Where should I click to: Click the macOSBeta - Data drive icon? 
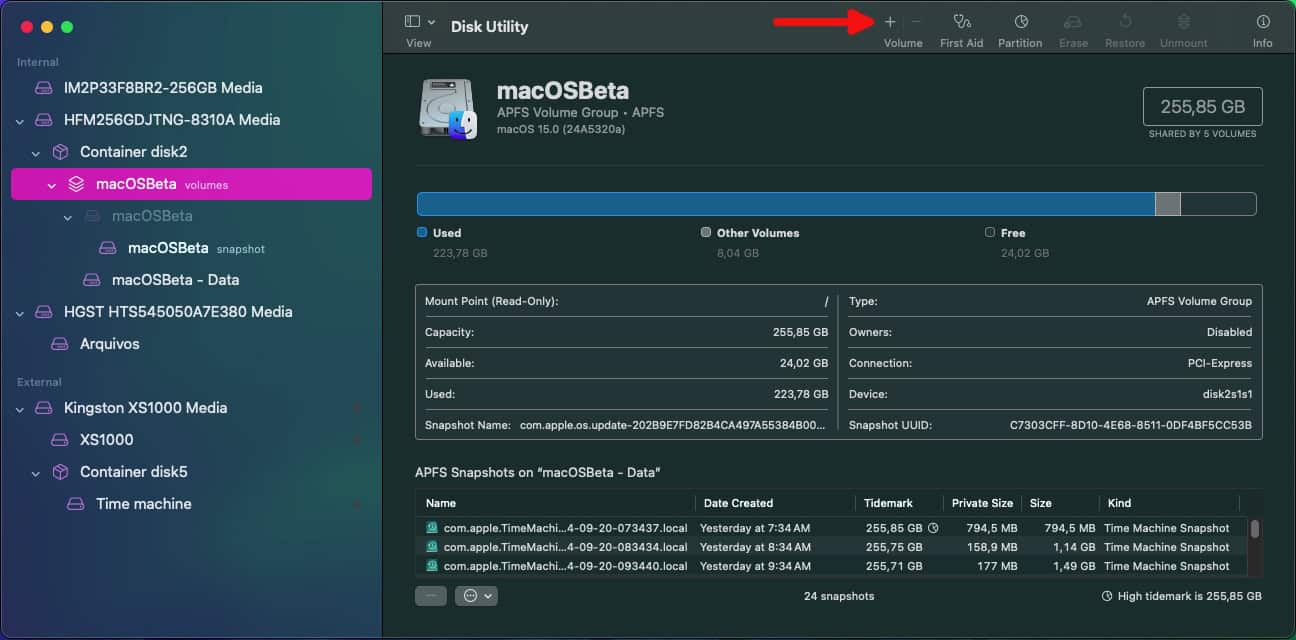point(92,280)
